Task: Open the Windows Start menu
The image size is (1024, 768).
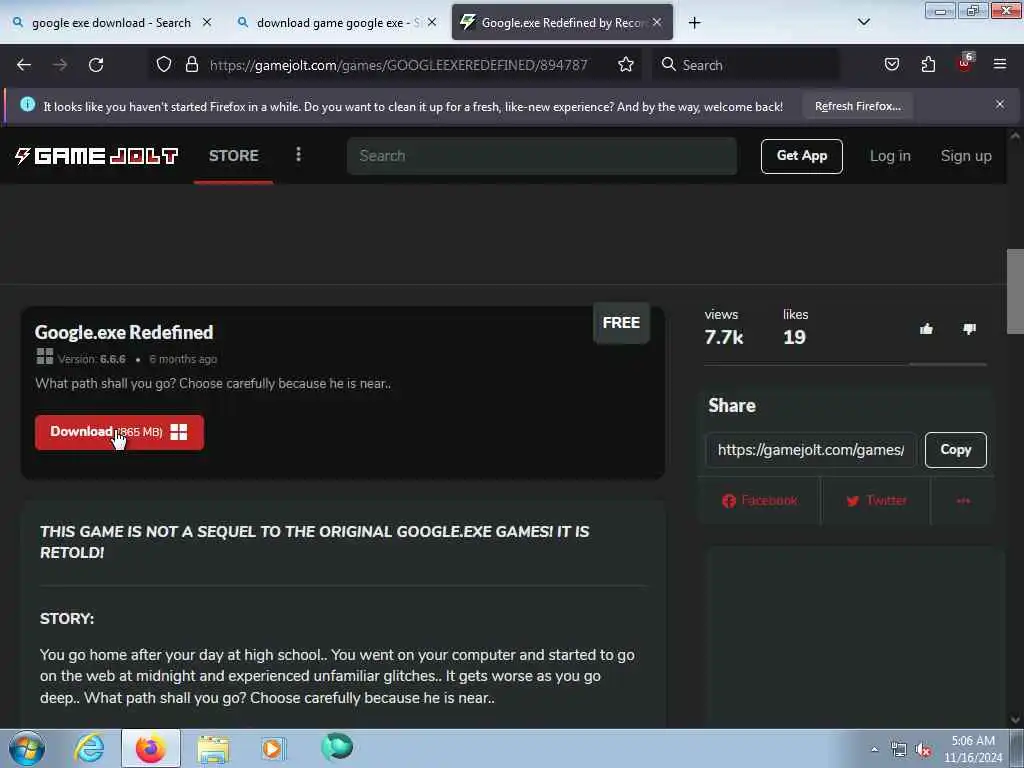Action: click(x=27, y=748)
